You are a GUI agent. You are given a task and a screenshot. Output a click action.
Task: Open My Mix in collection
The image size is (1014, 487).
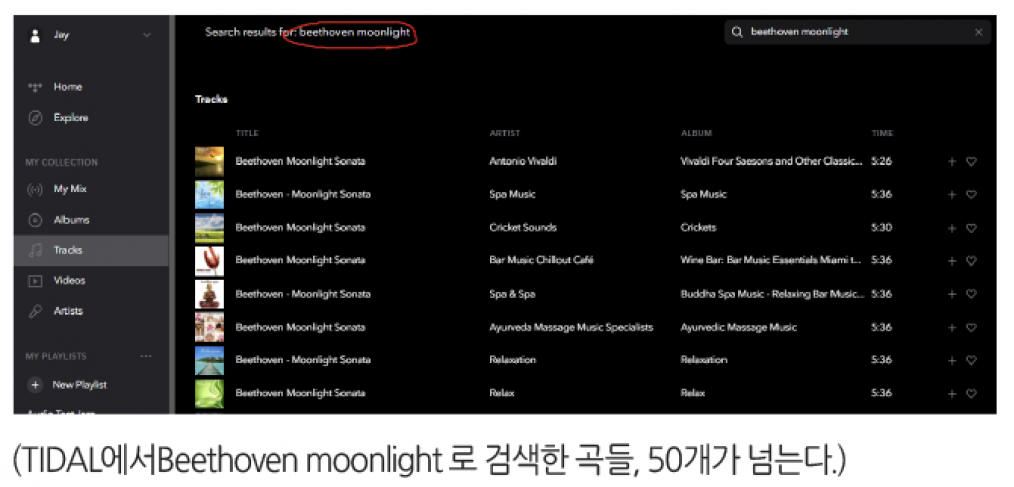70,189
